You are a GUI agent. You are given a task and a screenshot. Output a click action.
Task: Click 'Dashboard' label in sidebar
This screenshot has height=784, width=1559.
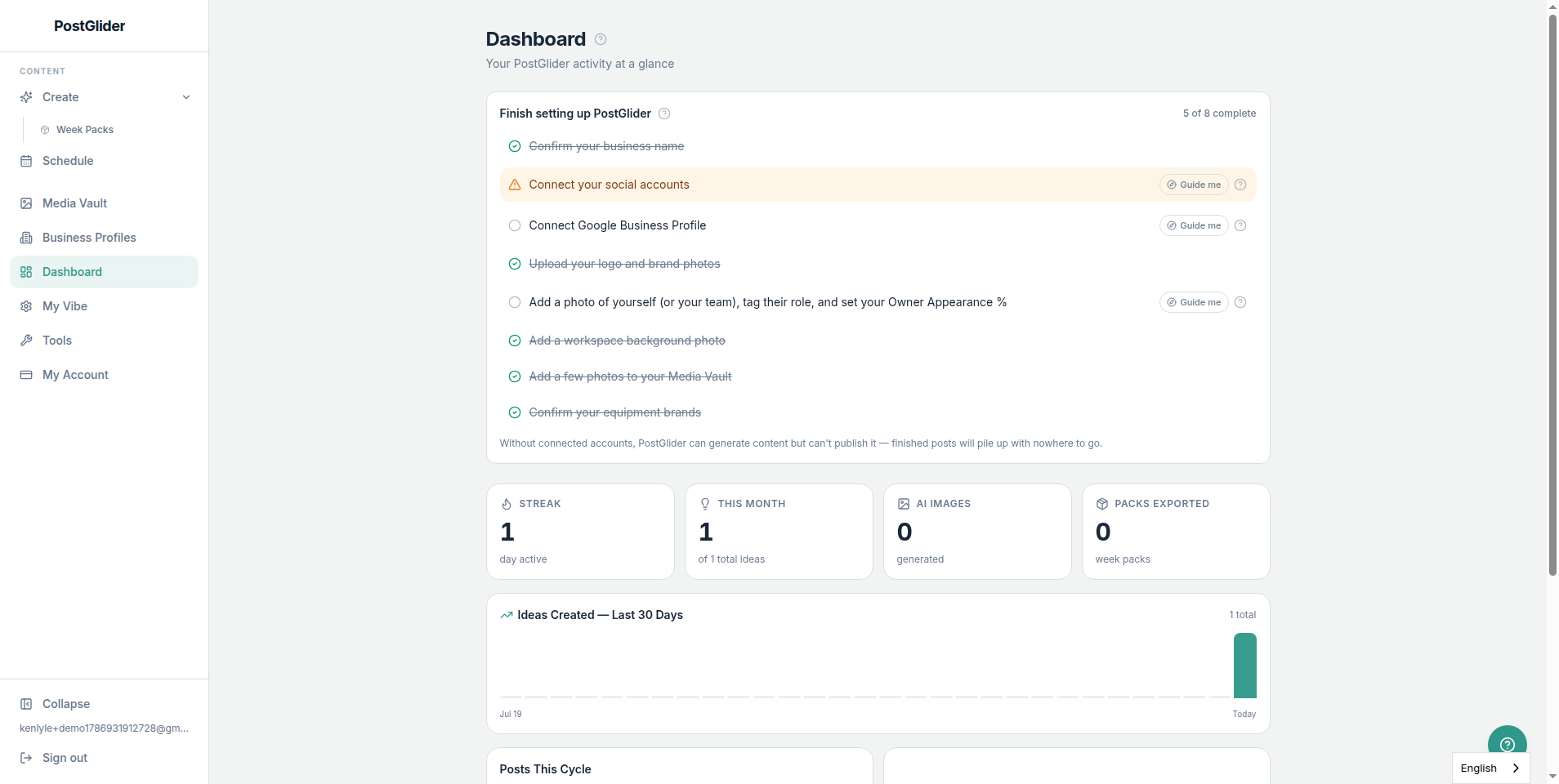click(72, 272)
